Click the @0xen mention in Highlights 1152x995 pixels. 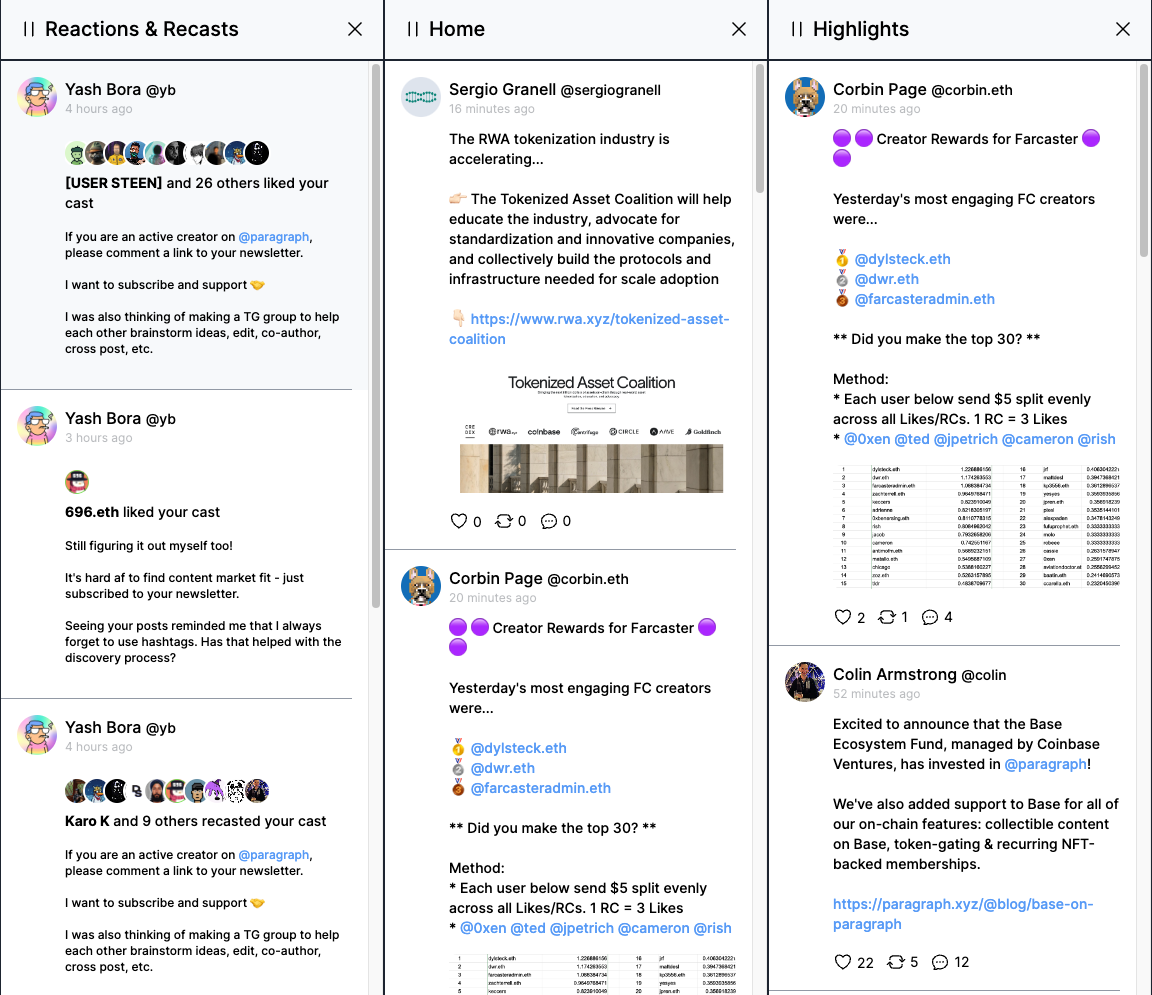[867, 439]
